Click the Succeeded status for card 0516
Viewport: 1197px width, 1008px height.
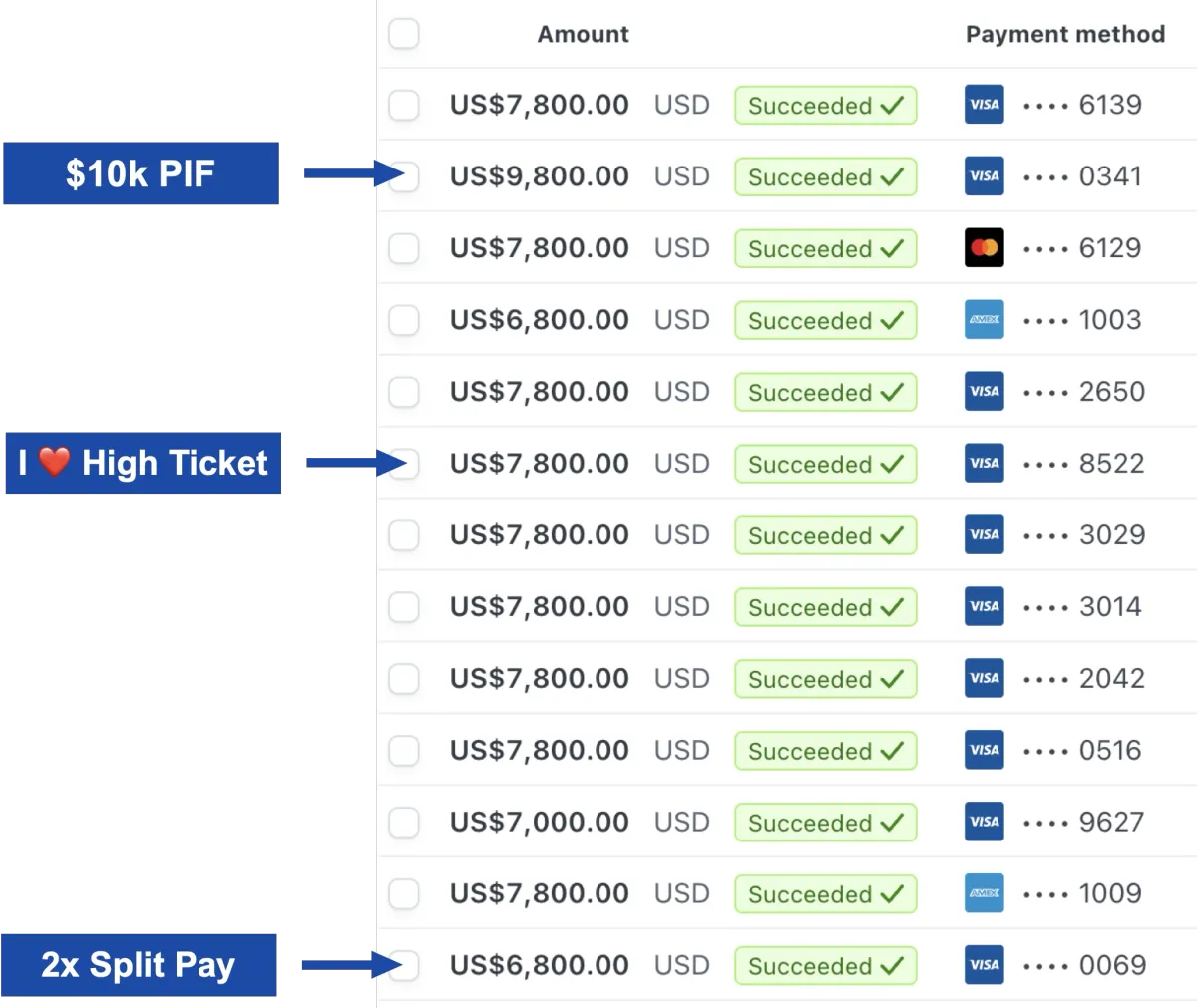(x=825, y=751)
